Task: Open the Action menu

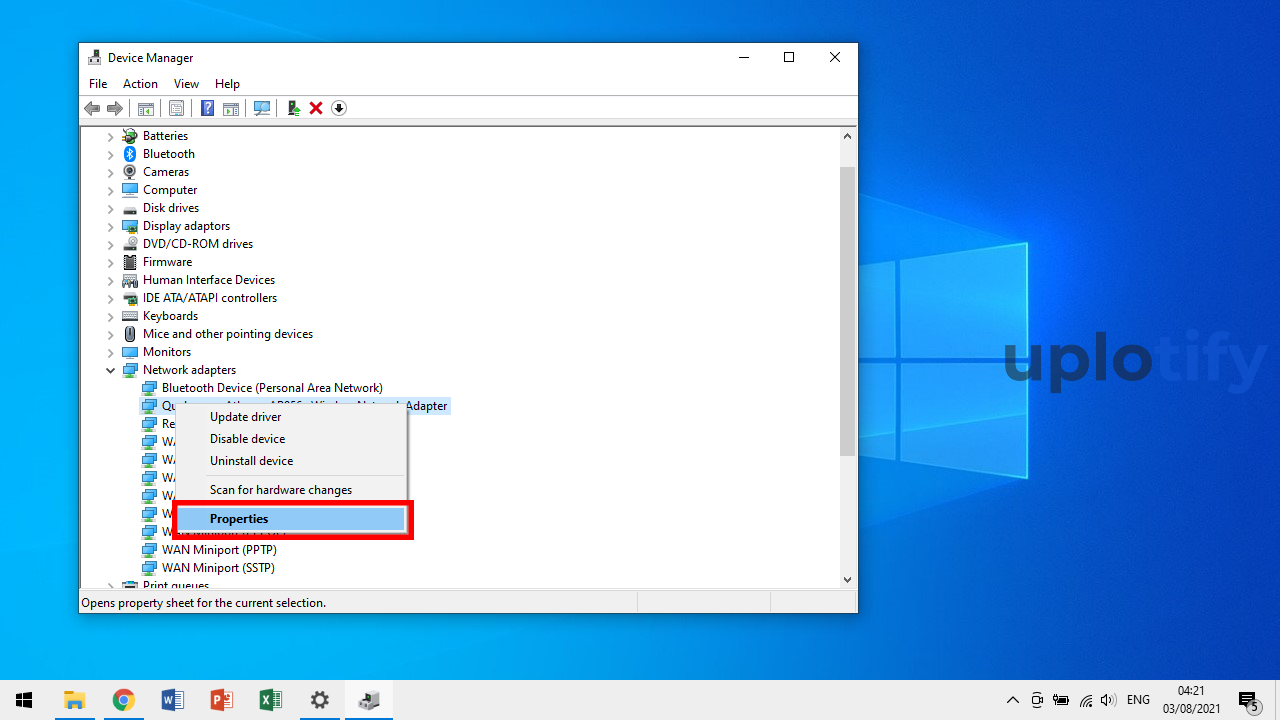Action: tap(140, 84)
